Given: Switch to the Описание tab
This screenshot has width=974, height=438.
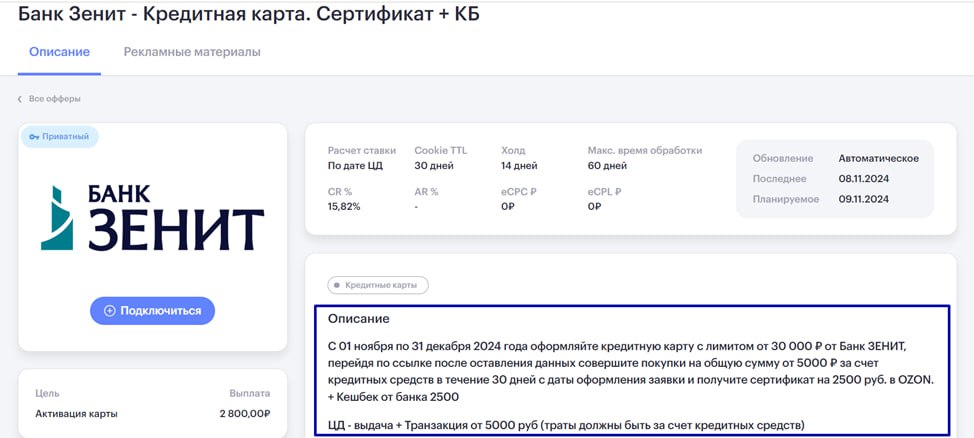Looking at the screenshot, I should 60,52.
